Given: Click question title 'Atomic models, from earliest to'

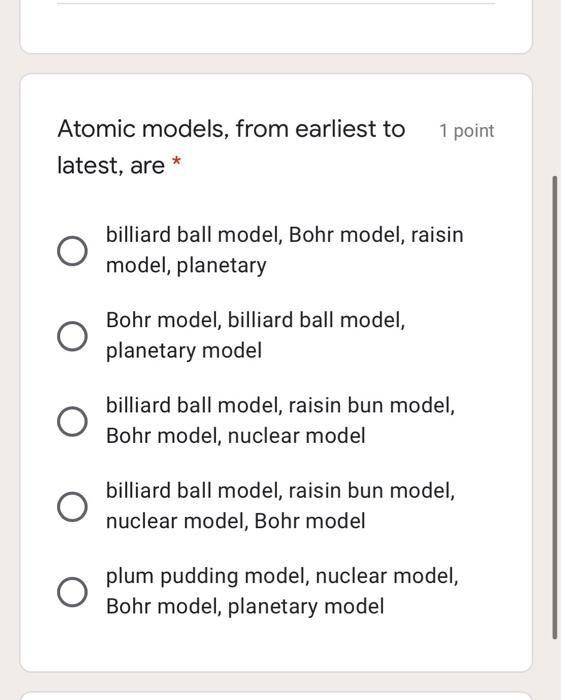Looking at the screenshot, I should point(231,129).
